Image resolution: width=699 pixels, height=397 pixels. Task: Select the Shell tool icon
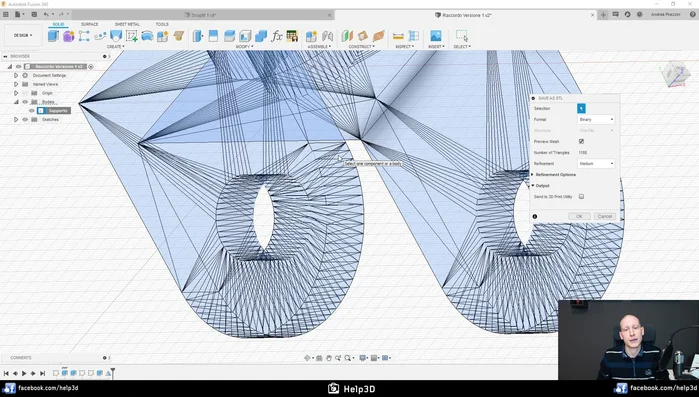tap(245, 36)
